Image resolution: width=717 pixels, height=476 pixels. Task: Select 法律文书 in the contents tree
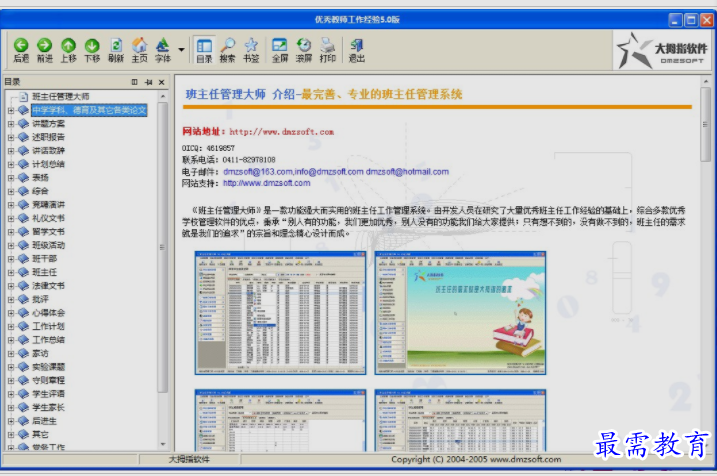[x=48, y=286]
